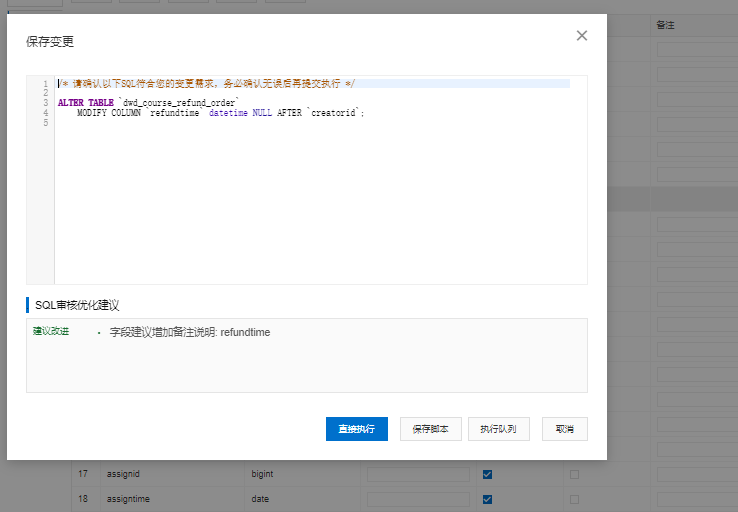Click the 保存脚本 button
This screenshot has height=512, width=738.
pos(431,429)
